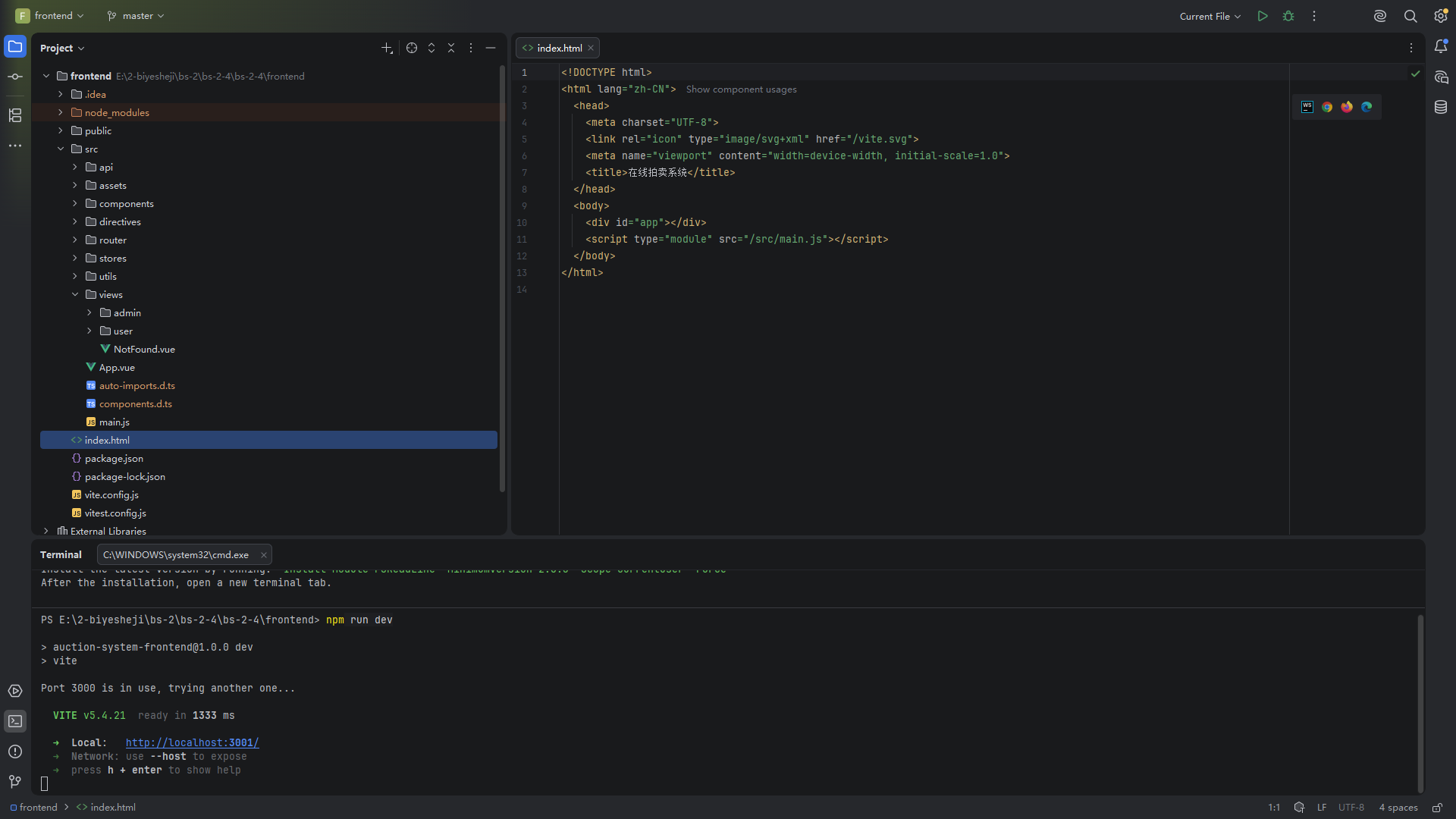The width and height of the screenshot is (1456, 819).
Task: Open the 4 spaces indent settings
Action: [x=1398, y=807]
